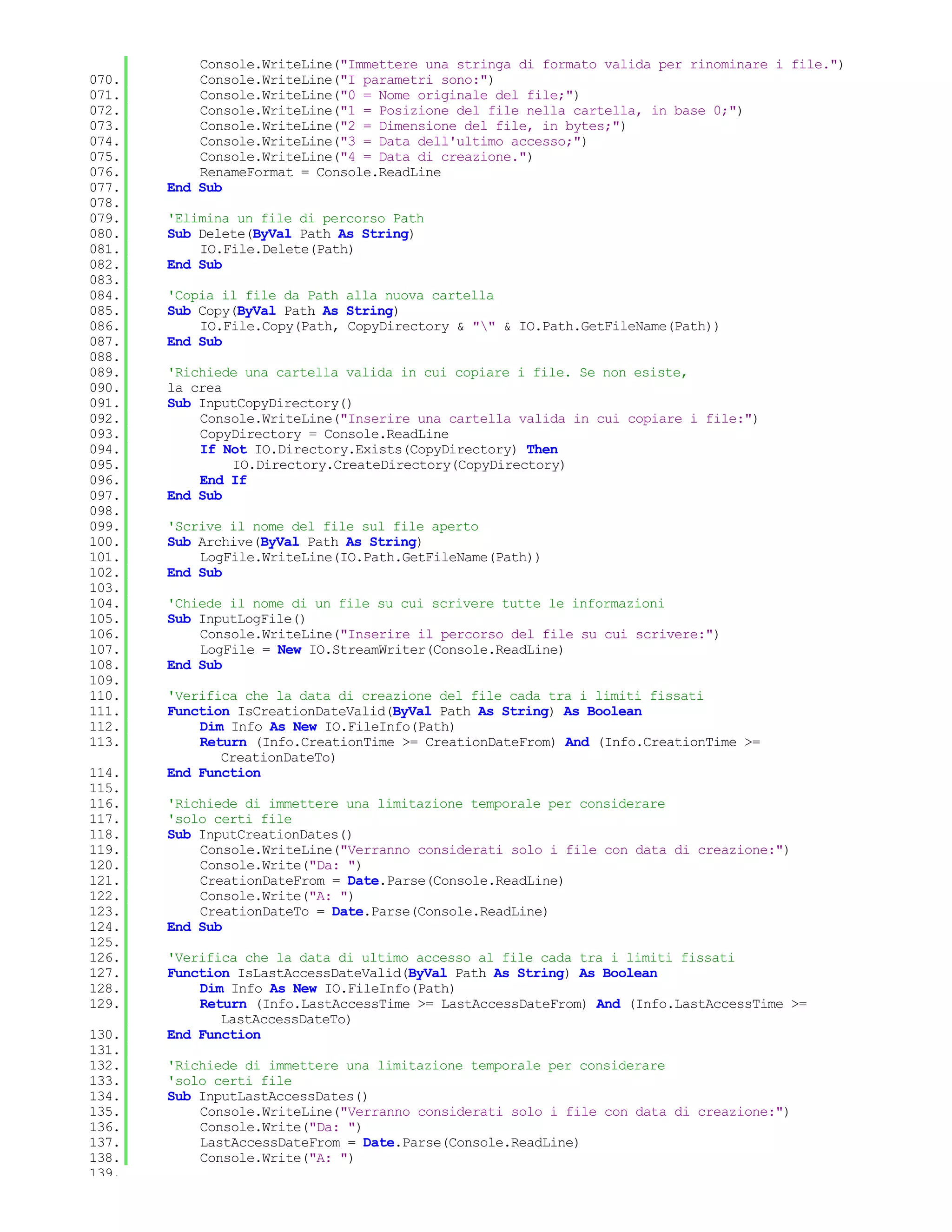Screen dimensions: 952x1232
Task: Click the LastAccessDateFrom = Date.Parse line
Action: (x=389, y=1143)
